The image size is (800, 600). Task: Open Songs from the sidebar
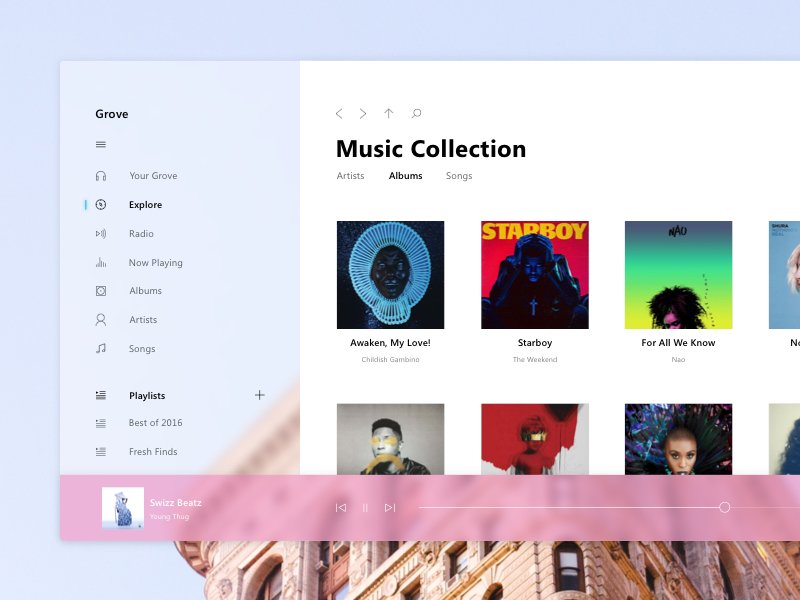142,349
